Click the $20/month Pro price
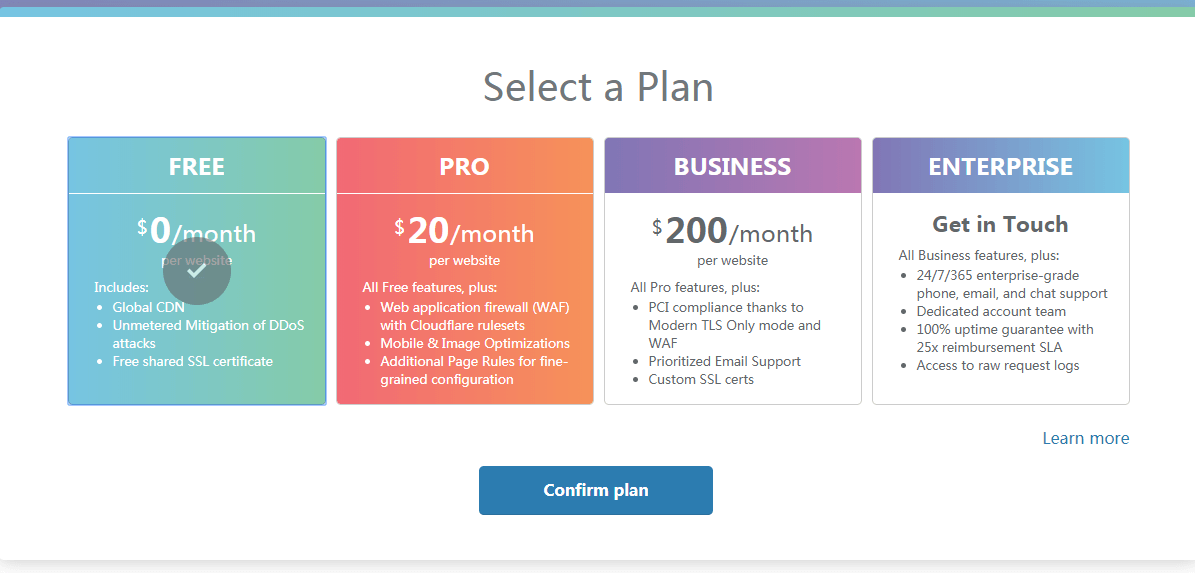 coord(465,232)
